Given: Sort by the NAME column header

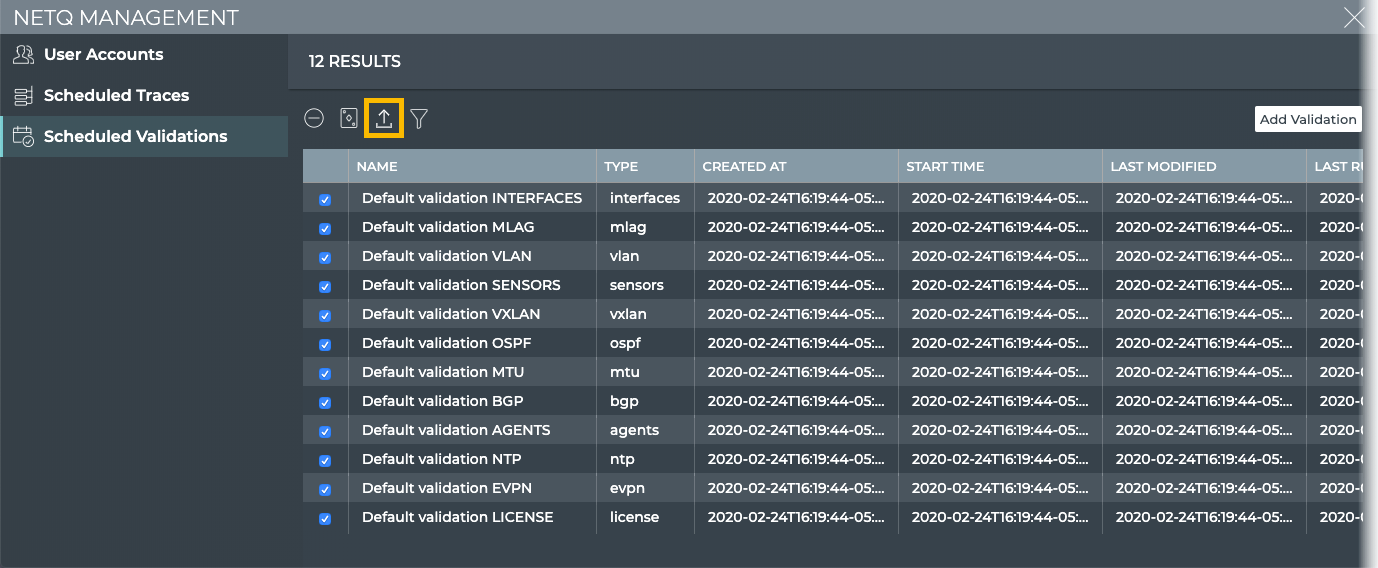Looking at the screenshot, I should pos(377,167).
